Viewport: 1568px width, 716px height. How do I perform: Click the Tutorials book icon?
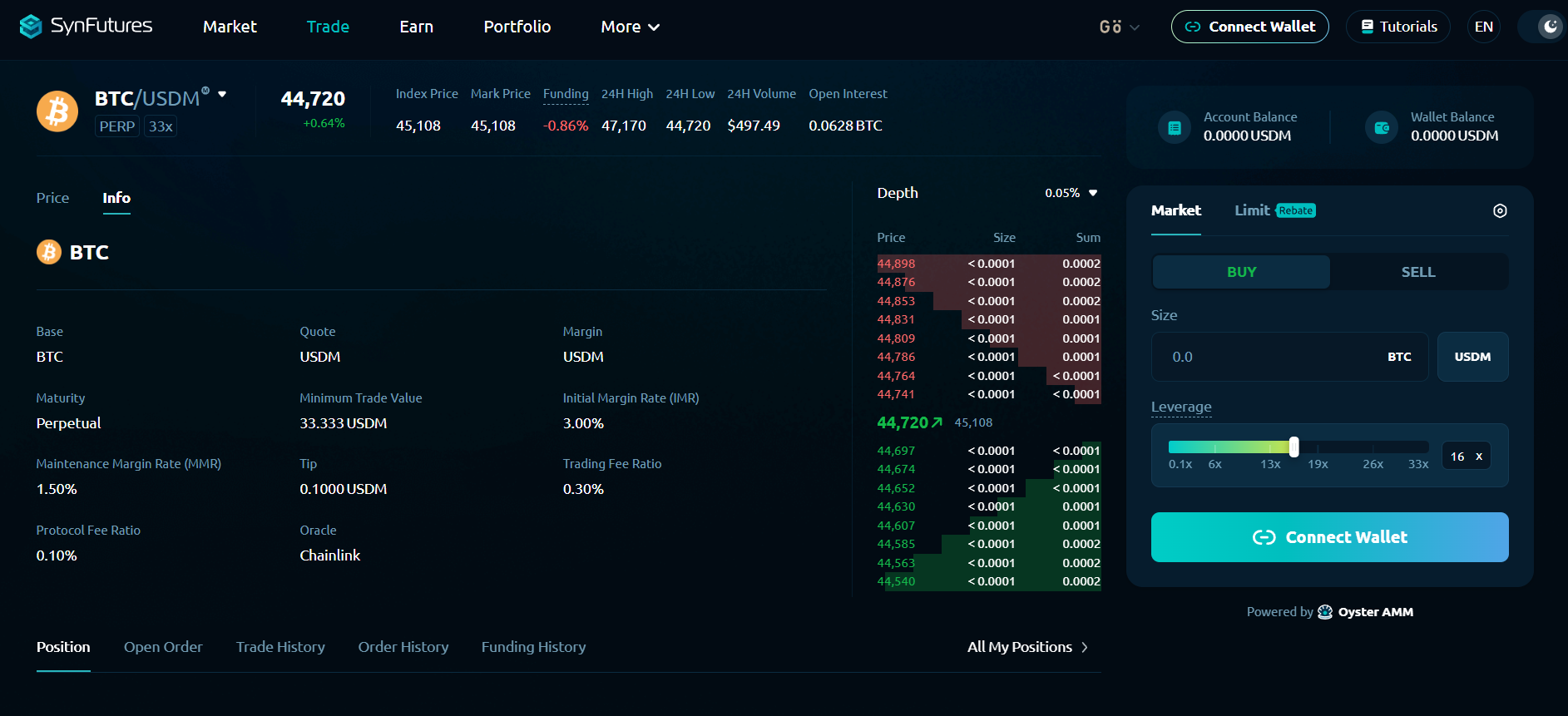(1367, 27)
